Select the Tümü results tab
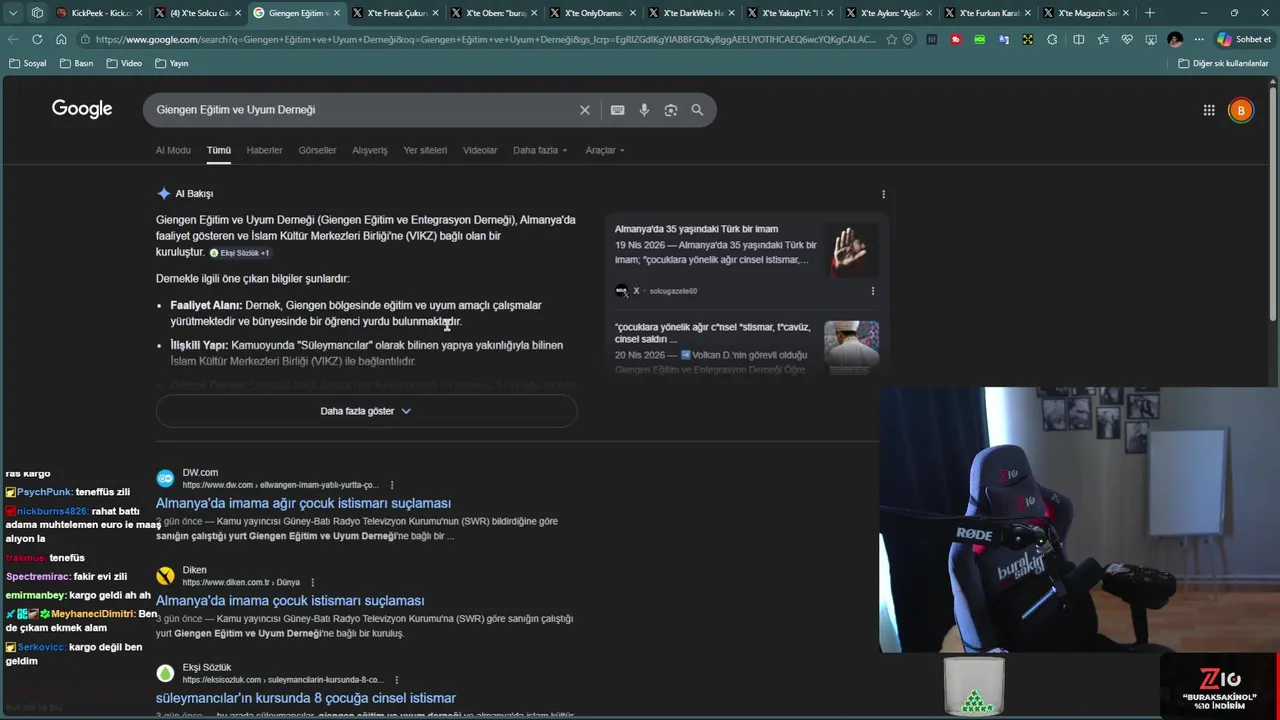 219,150
